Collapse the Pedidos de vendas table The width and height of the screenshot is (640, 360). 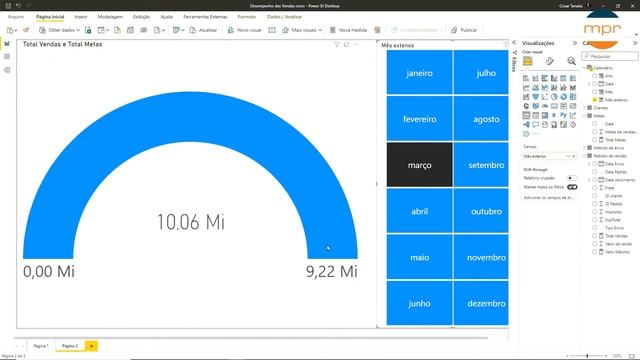tap(584, 156)
